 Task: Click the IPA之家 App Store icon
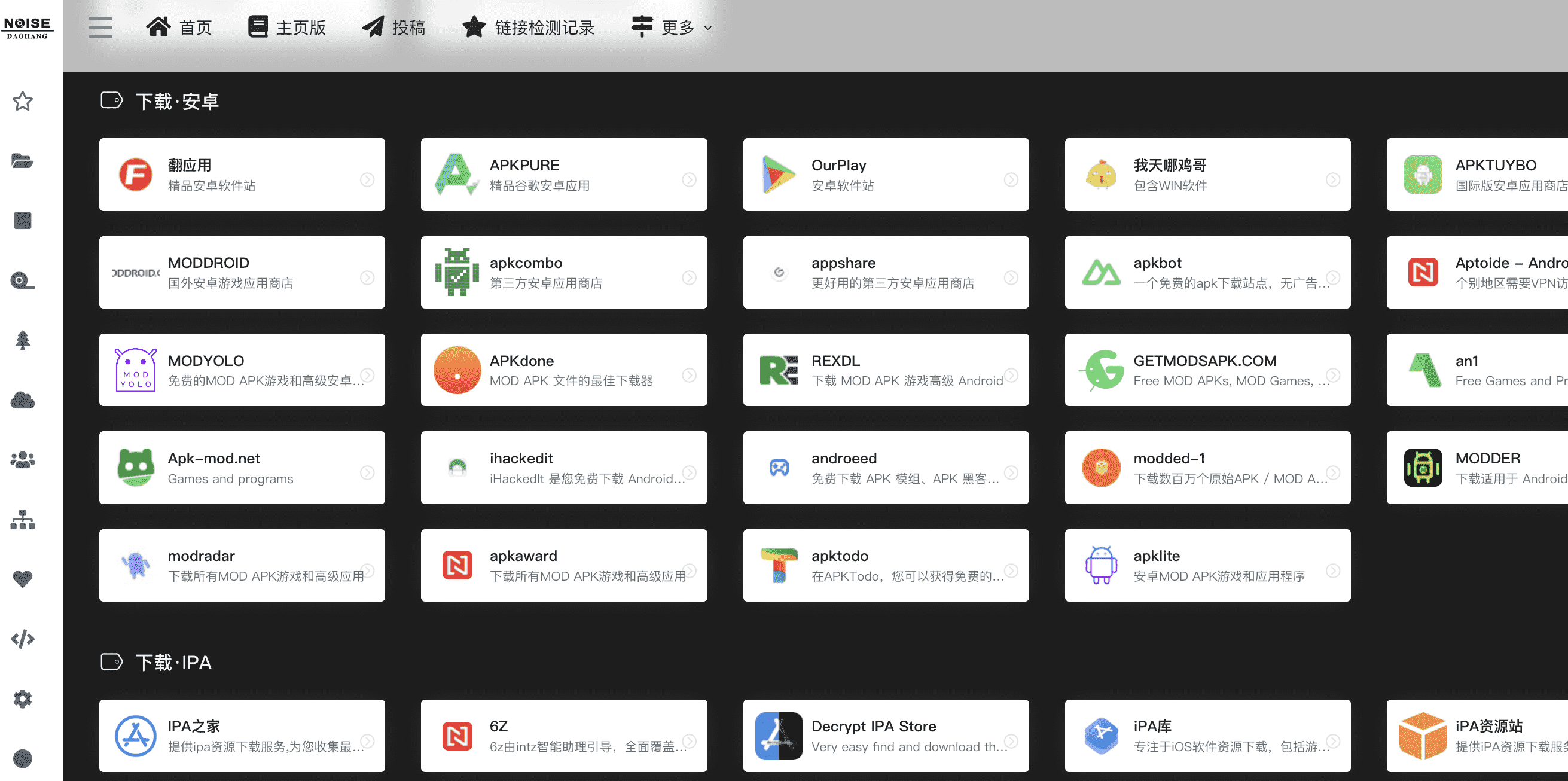tap(135, 736)
